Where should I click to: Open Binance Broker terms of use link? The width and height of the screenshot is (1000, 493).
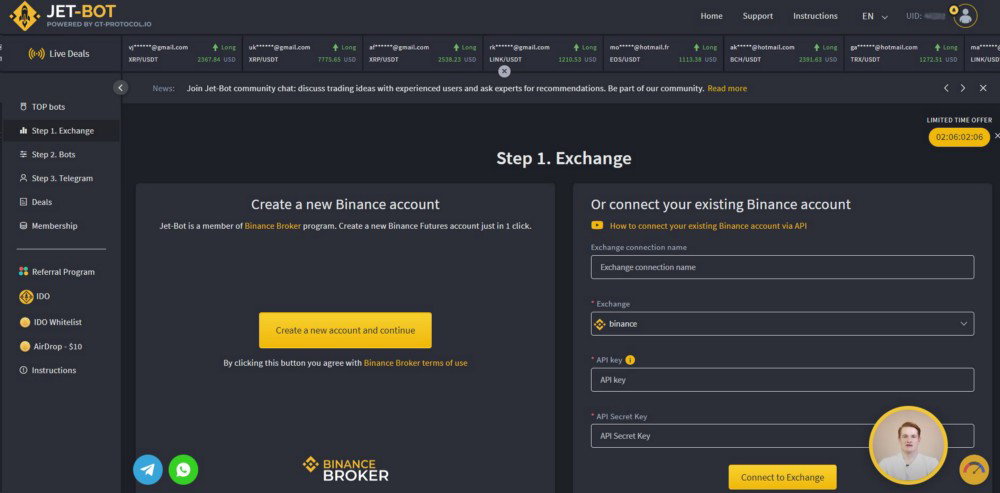(x=415, y=363)
